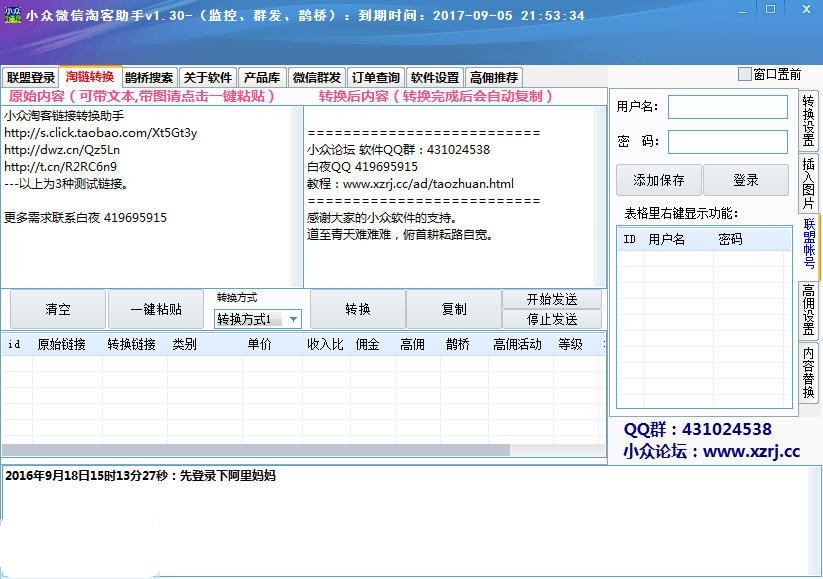The height and width of the screenshot is (579, 823).
Task: Click the app logo icon in title bar
Action: (x=13, y=15)
